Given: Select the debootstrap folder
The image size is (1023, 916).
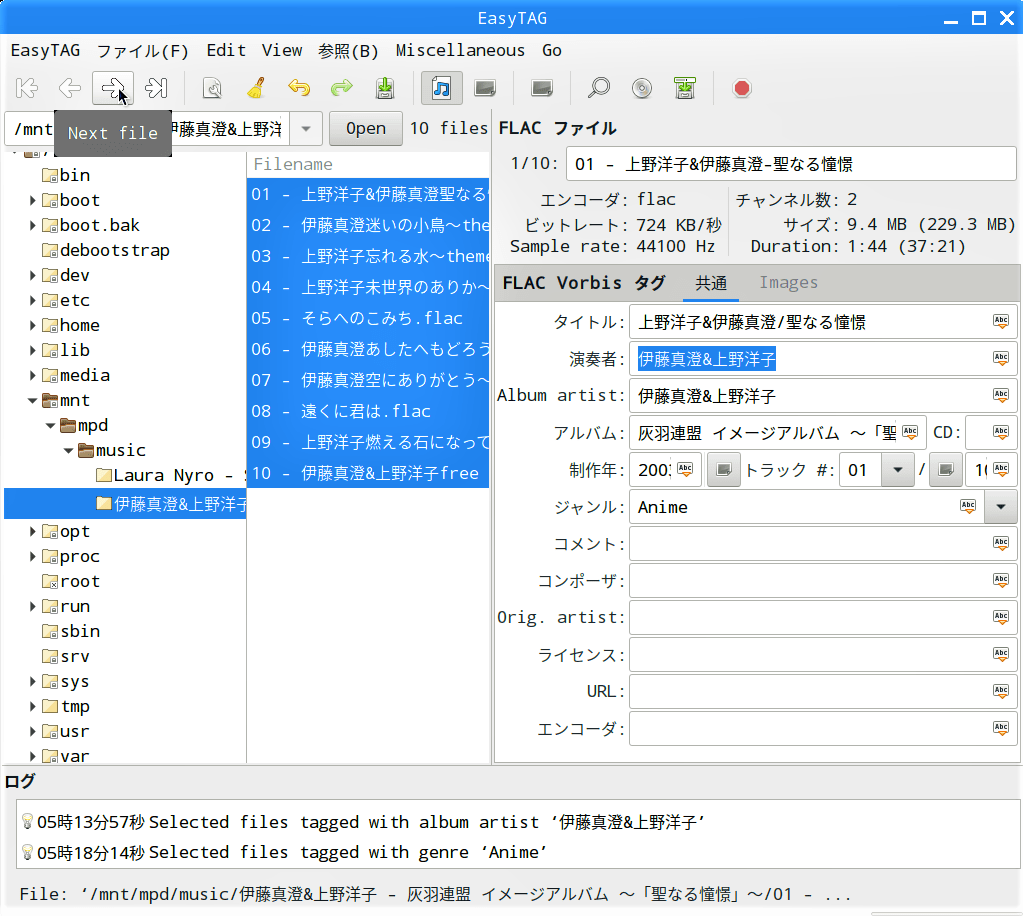Looking at the screenshot, I should point(106,251).
